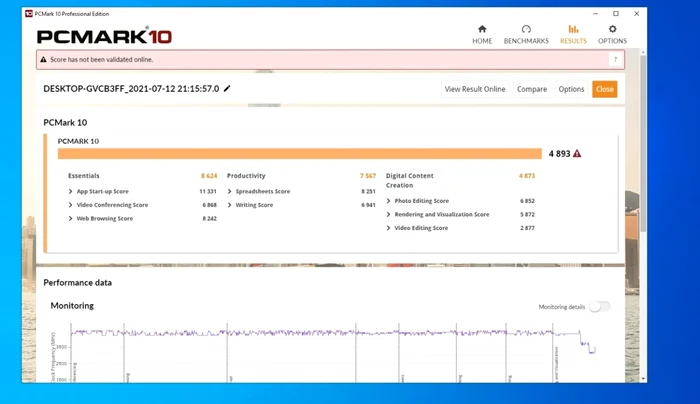Click the Digital Content Creation score 4 873
The width and height of the screenshot is (700, 404).
pyautogui.click(x=527, y=175)
